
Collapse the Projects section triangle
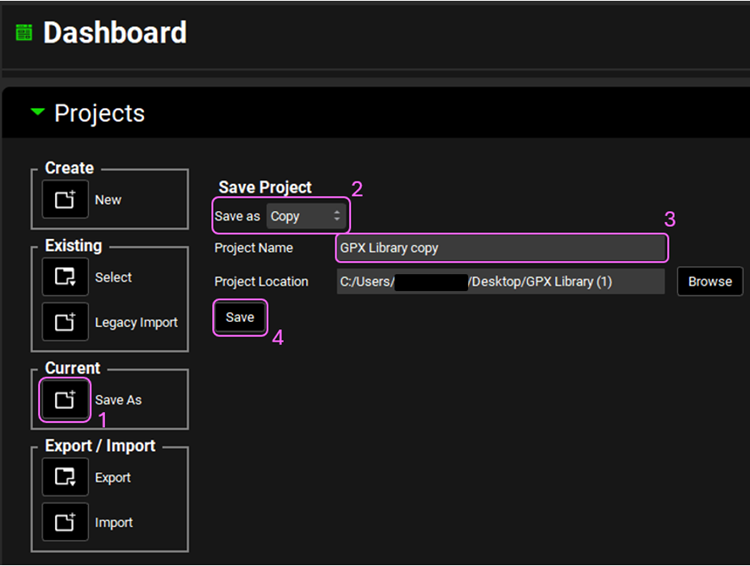(38, 113)
